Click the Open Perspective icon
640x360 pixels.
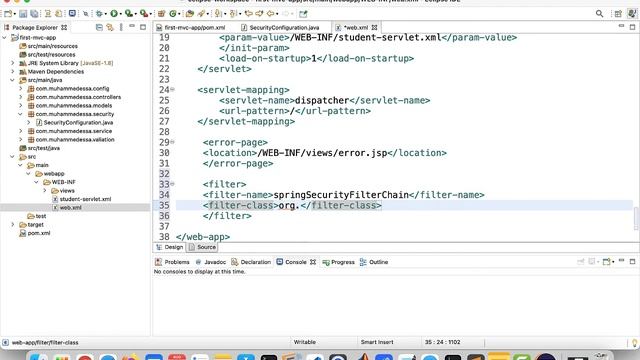tap(618, 14)
